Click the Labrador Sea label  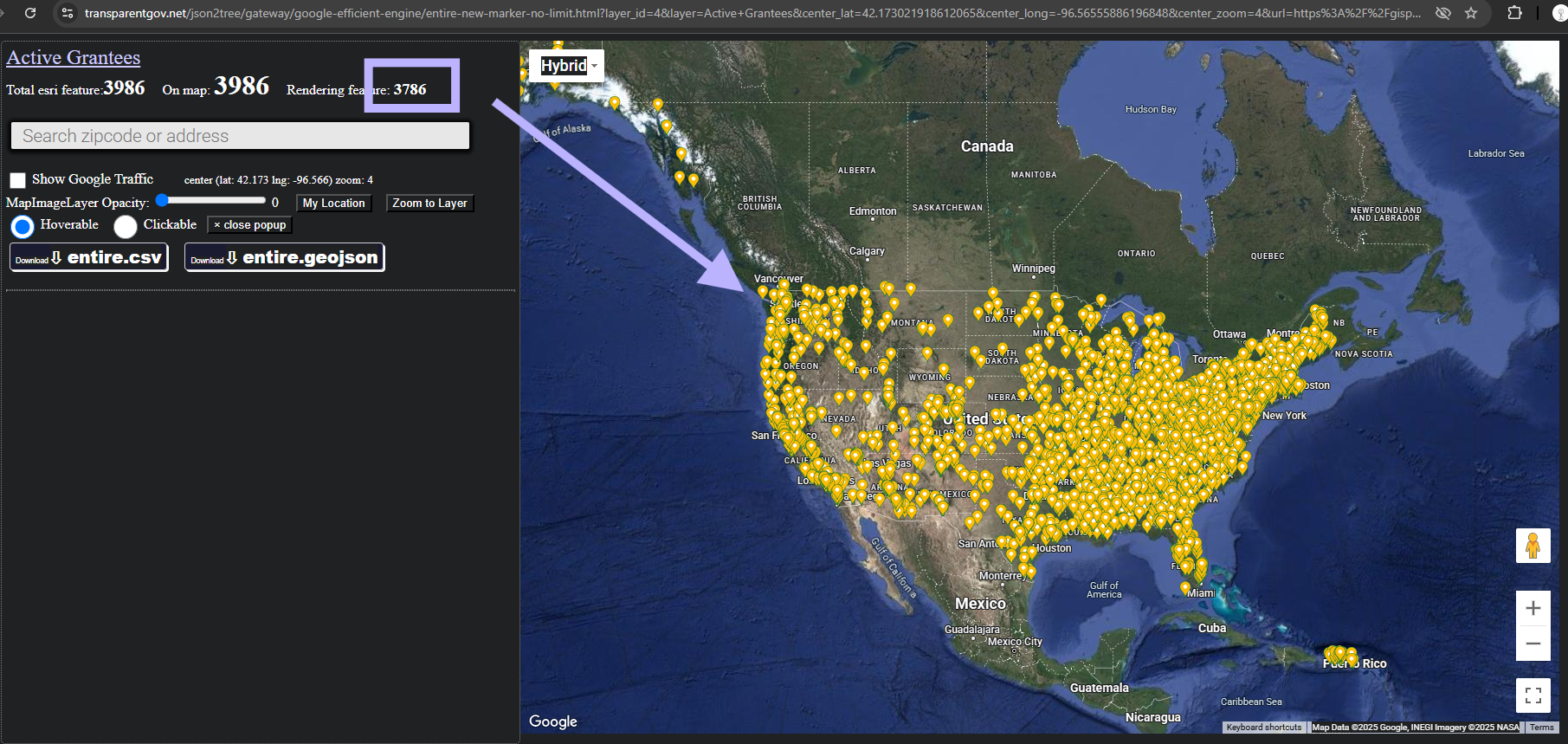click(1496, 153)
